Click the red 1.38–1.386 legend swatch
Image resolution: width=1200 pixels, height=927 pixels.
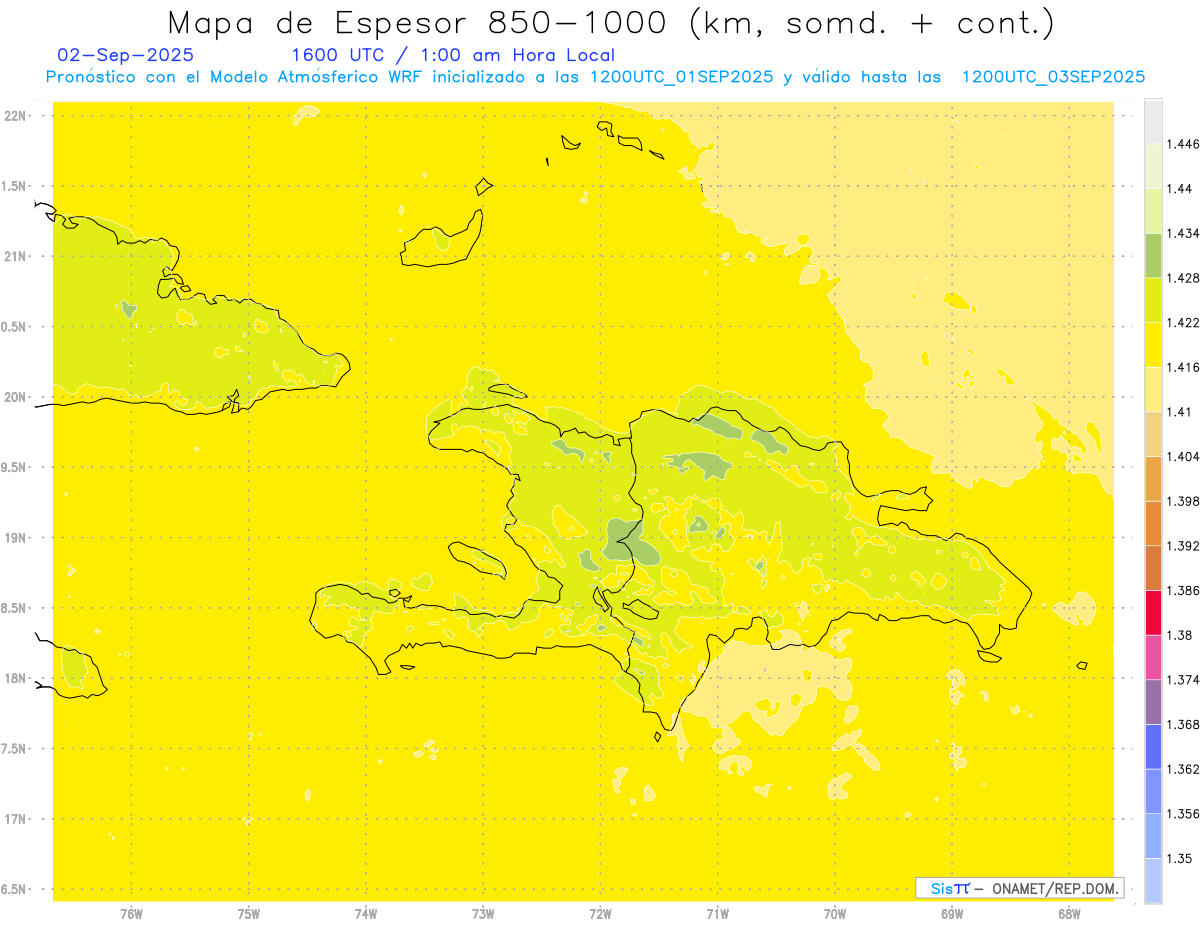pos(1153,612)
